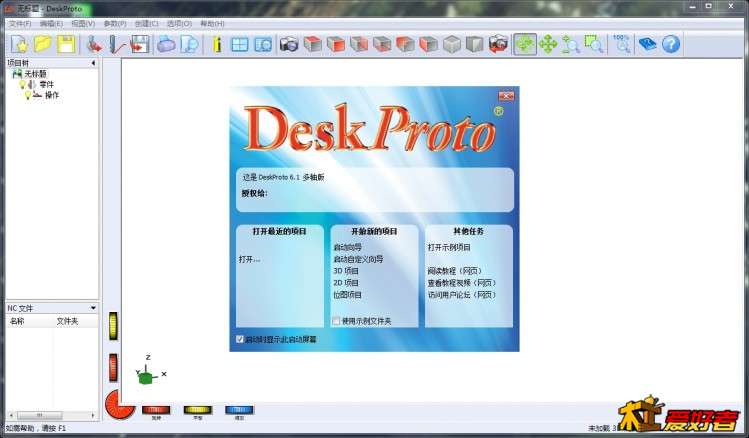749x438 pixels.
Task: Click the green XYZ orientation cube
Action: click(x=146, y=377)
